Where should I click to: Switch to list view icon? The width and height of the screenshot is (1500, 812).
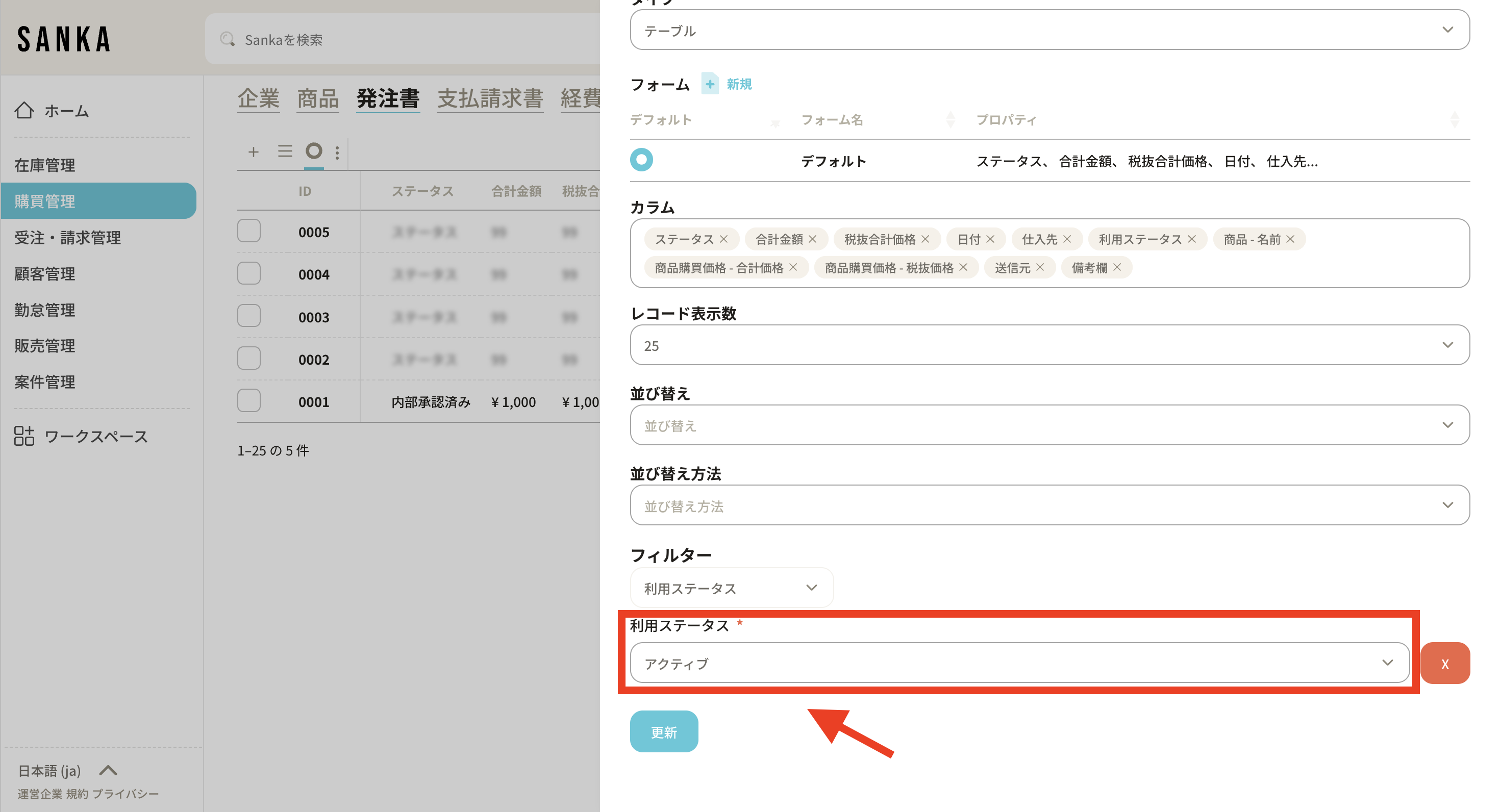point(285,152)
